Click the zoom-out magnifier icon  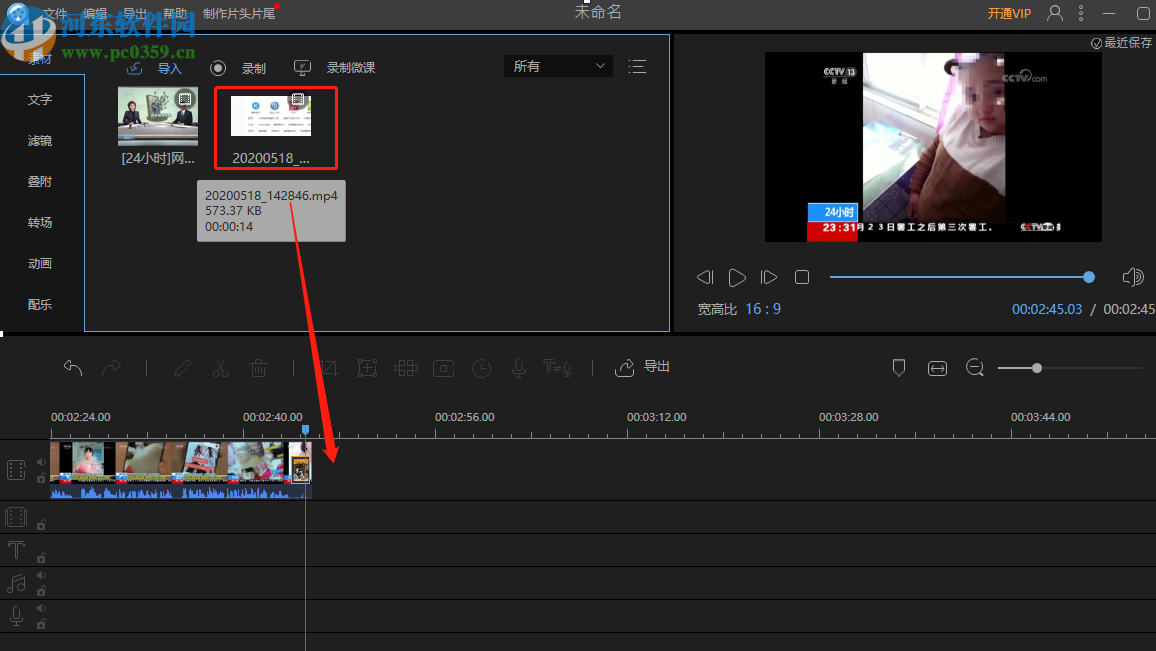(x=975, y=368)
